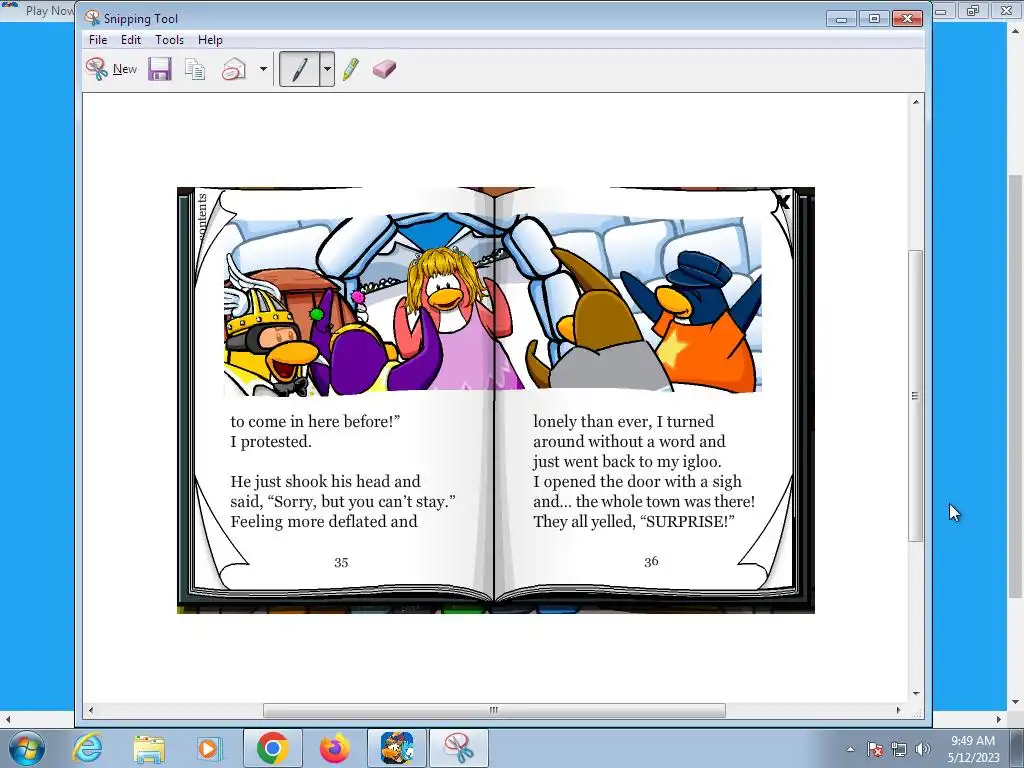
Task: Open pen options dropdown arrow
Action: point(327,69)
